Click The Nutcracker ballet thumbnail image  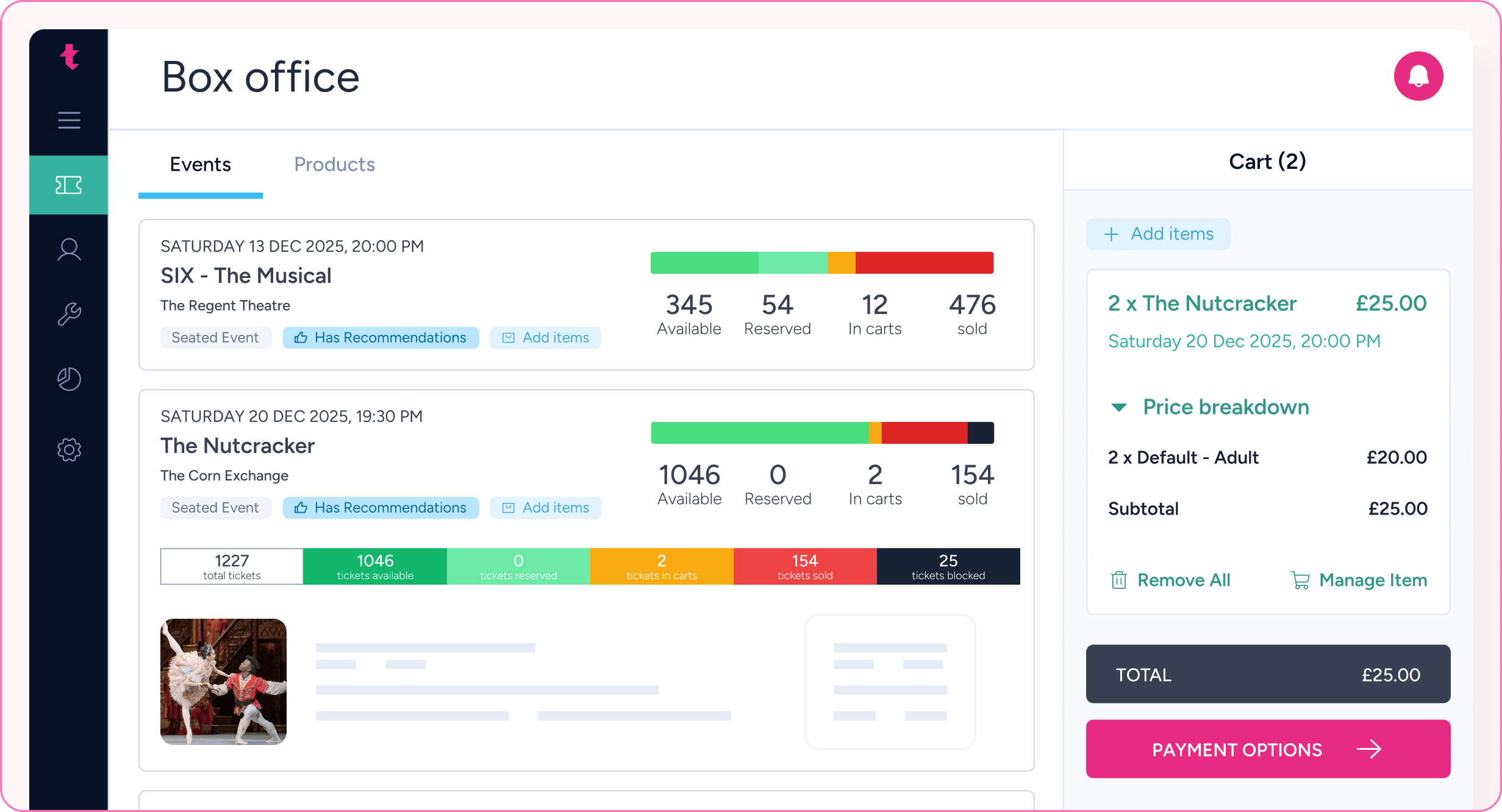[223, 682]
